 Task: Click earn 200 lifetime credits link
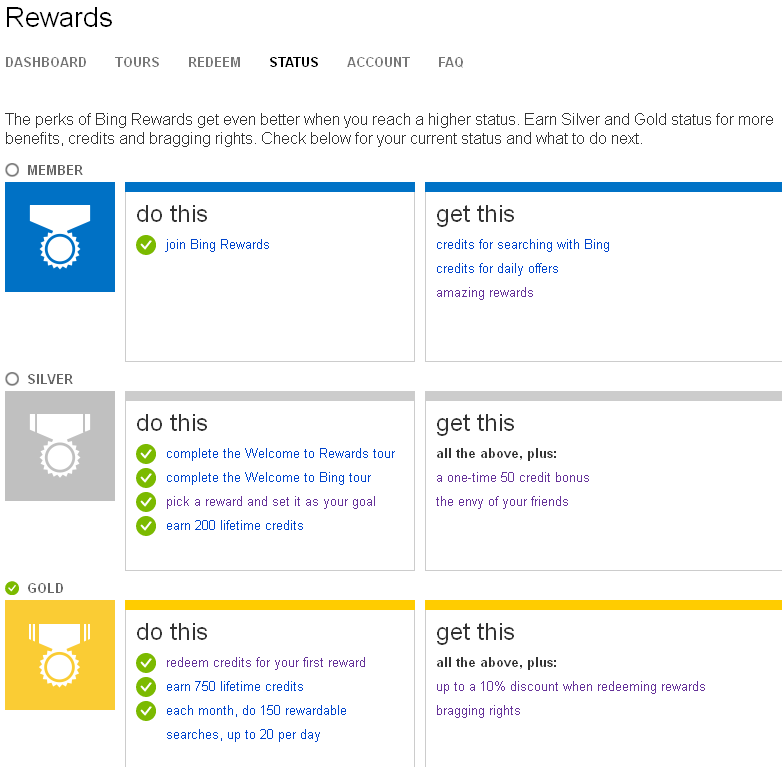tap(235, 526)
